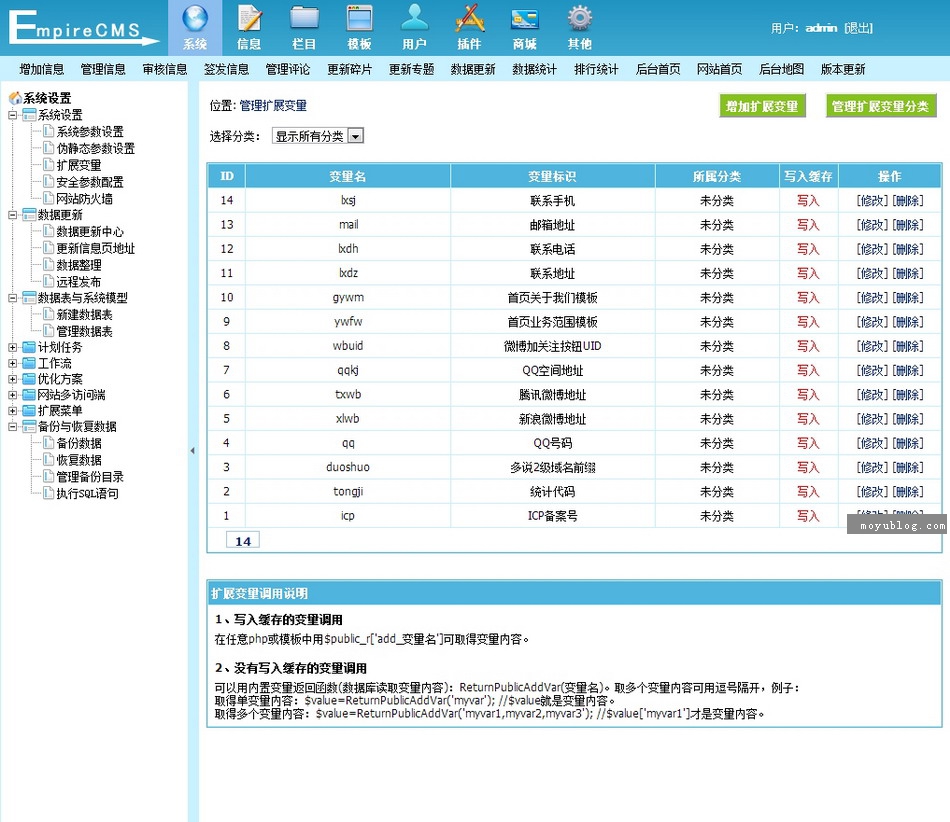The image size is (950, 822).
Task: Expand the 工作流 tree node
Action: 13,363
